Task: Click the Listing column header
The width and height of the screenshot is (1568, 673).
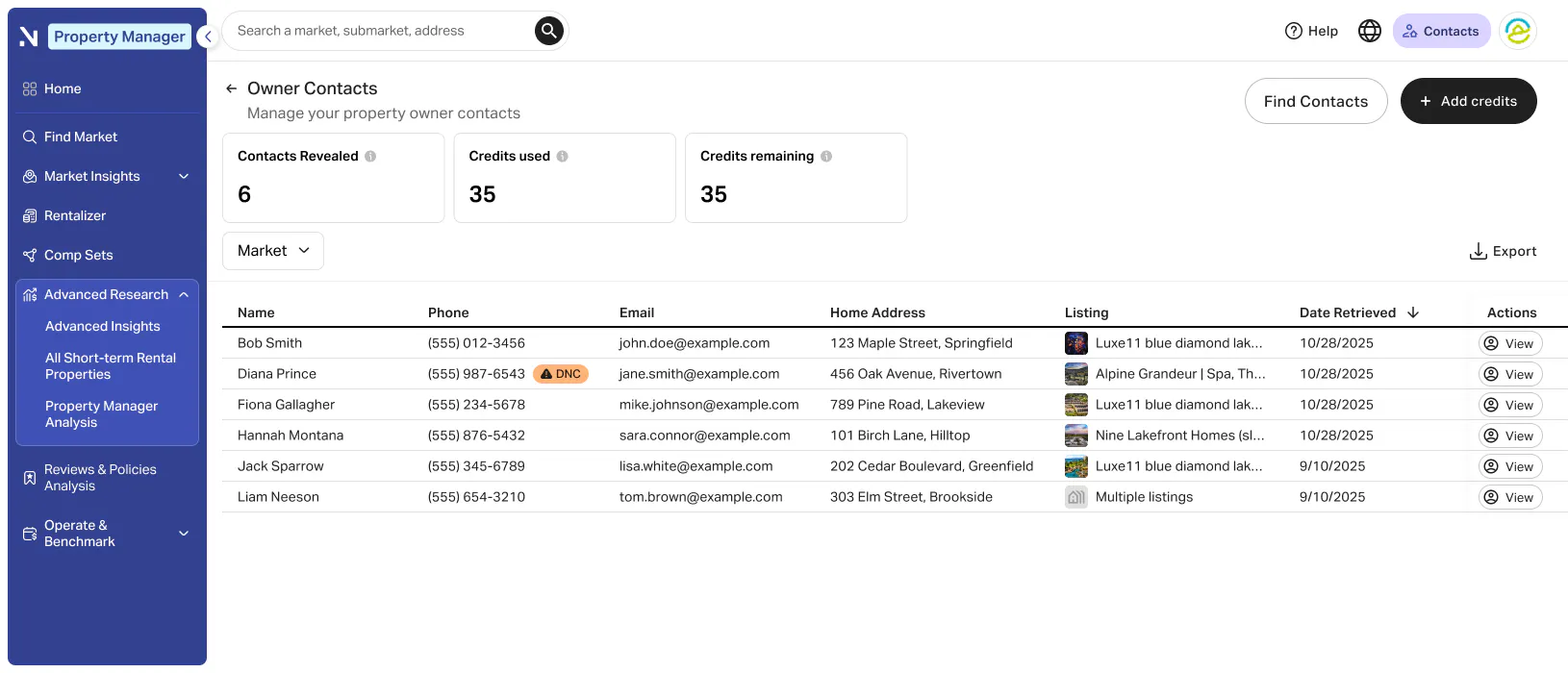Action: point(1086,312)
